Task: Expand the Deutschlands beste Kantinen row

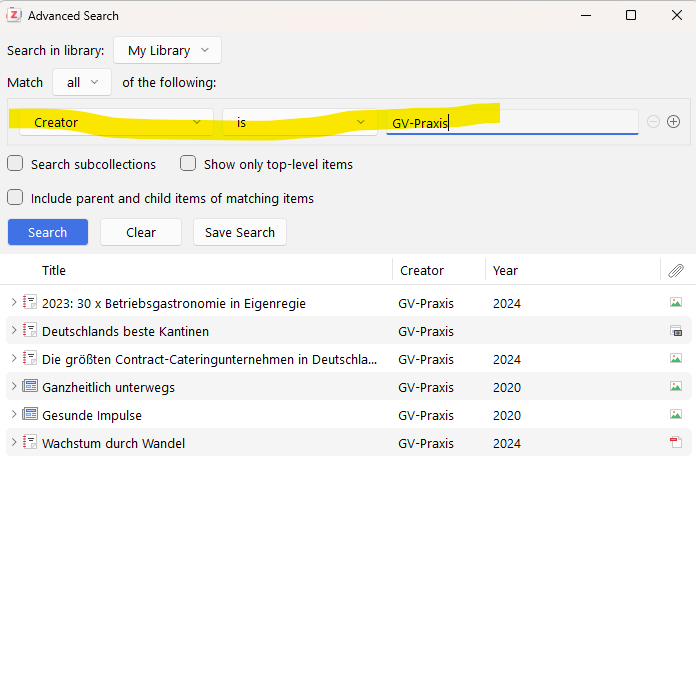Action: coord(14,330)
